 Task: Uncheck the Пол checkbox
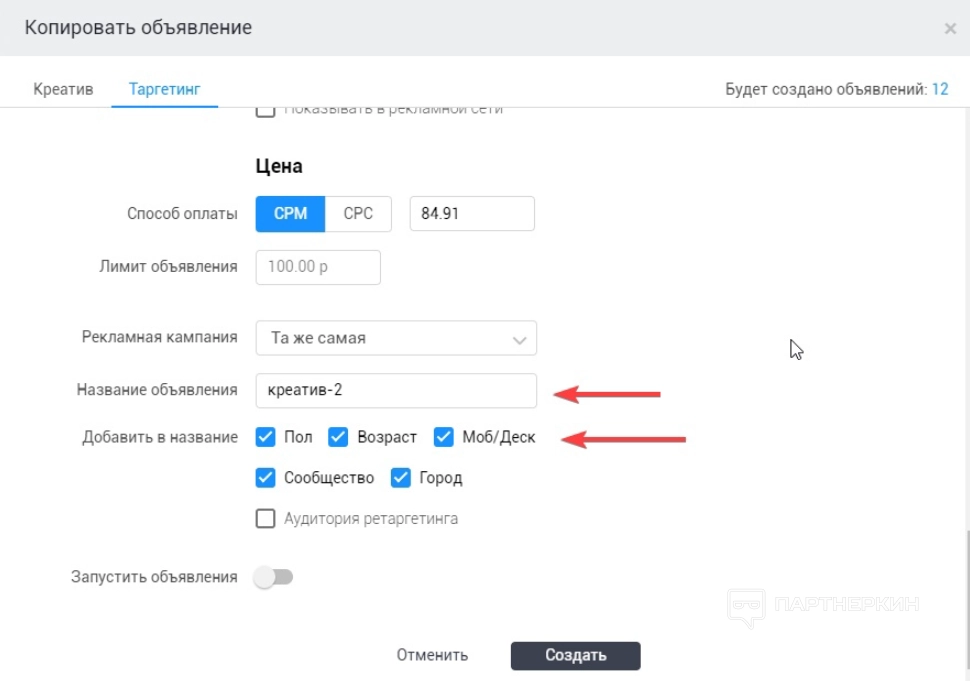266,437
